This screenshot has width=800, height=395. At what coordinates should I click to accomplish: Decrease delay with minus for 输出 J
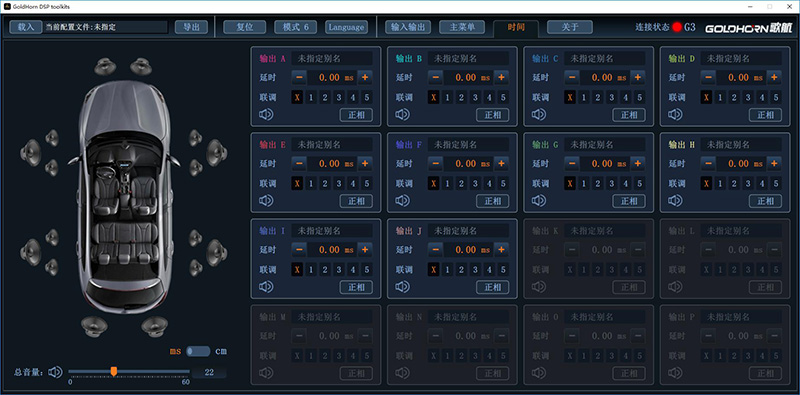tap(435, 250)
